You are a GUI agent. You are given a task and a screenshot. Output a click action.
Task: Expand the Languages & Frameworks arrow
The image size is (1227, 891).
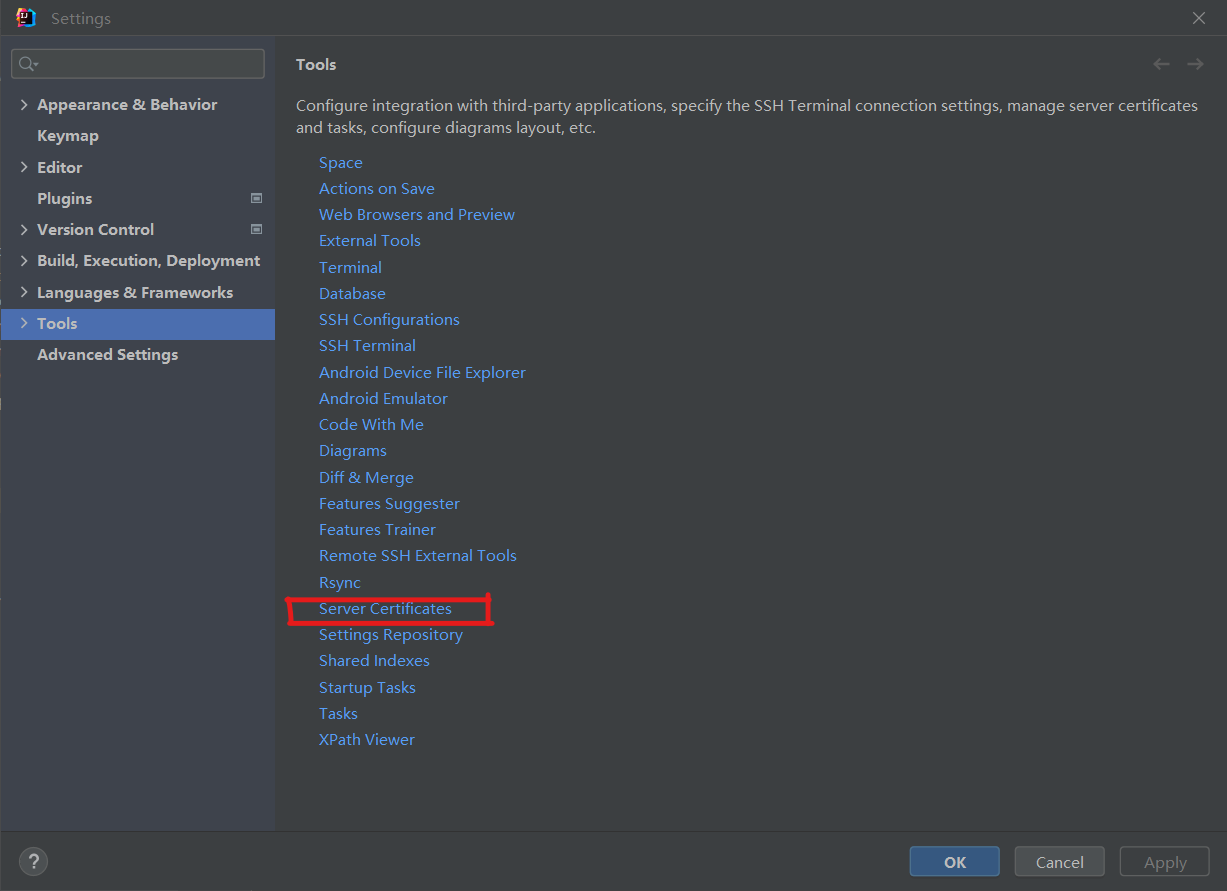tap(24, 292)
